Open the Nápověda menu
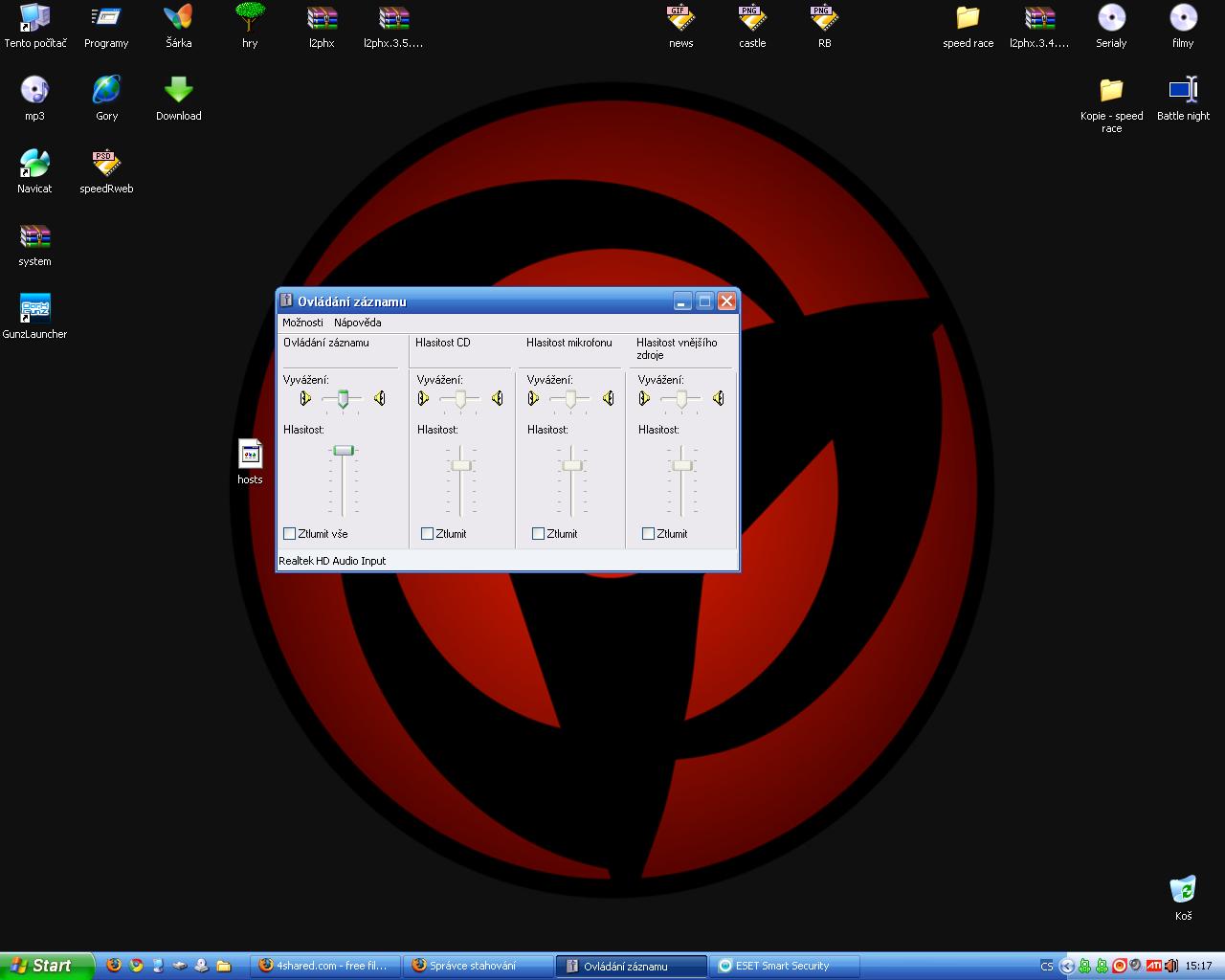 (x=358, y=323)
